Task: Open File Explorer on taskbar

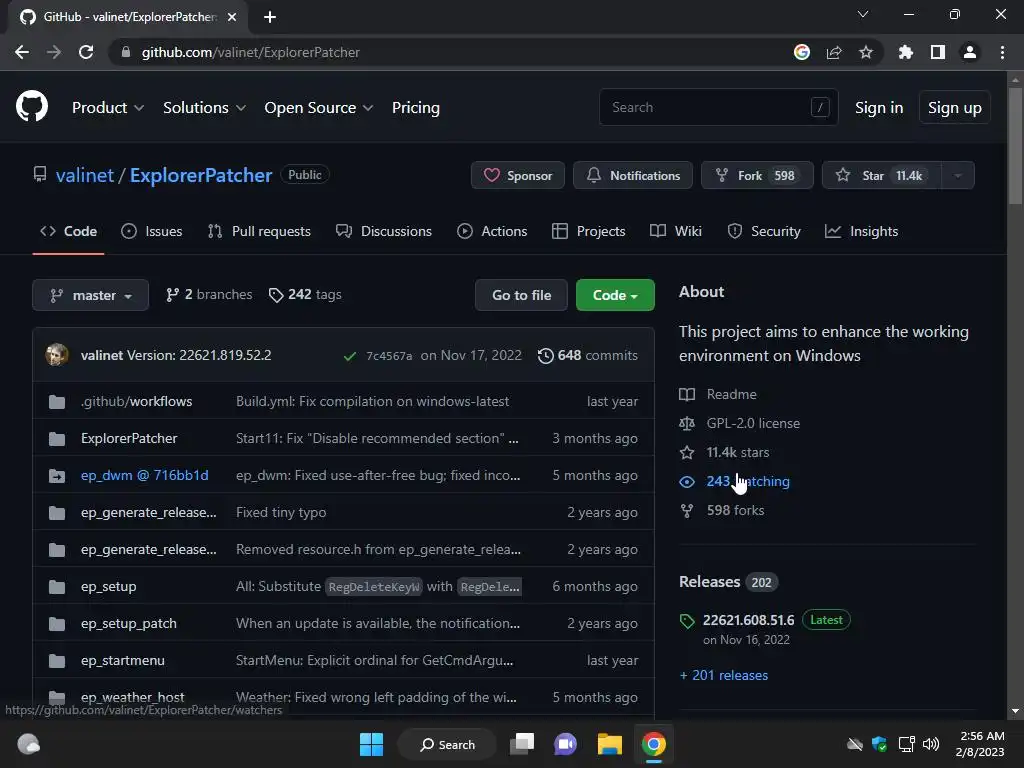Action: [x=609, y=744]
